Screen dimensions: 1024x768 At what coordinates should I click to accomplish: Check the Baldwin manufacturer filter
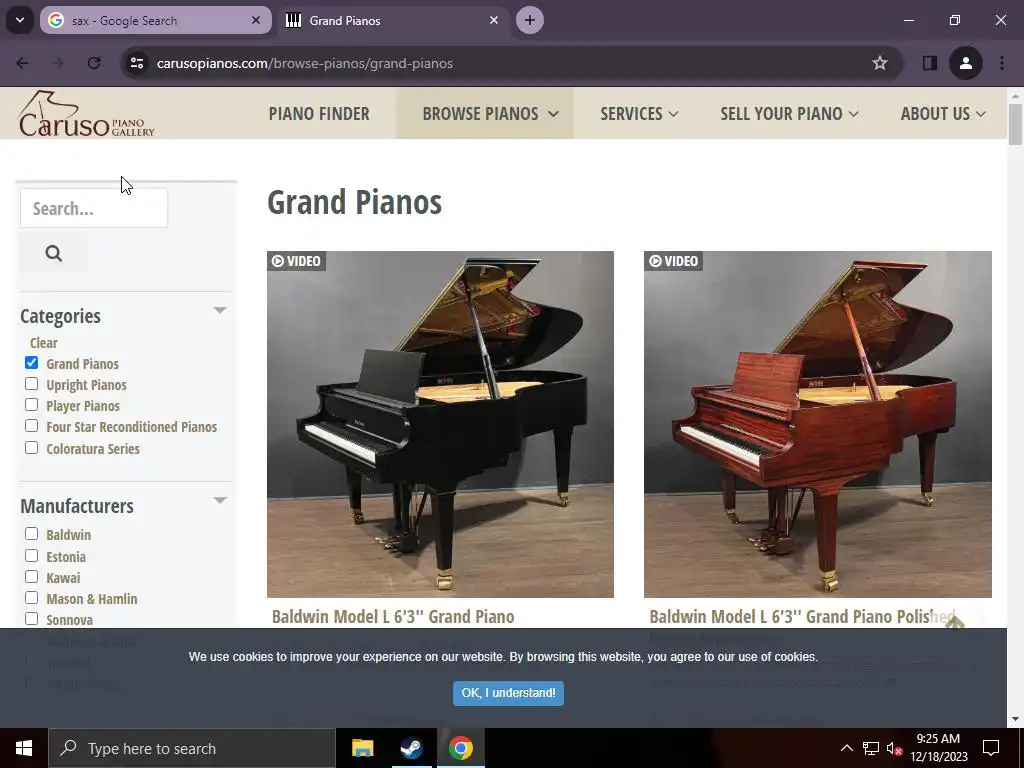(31, 534)
